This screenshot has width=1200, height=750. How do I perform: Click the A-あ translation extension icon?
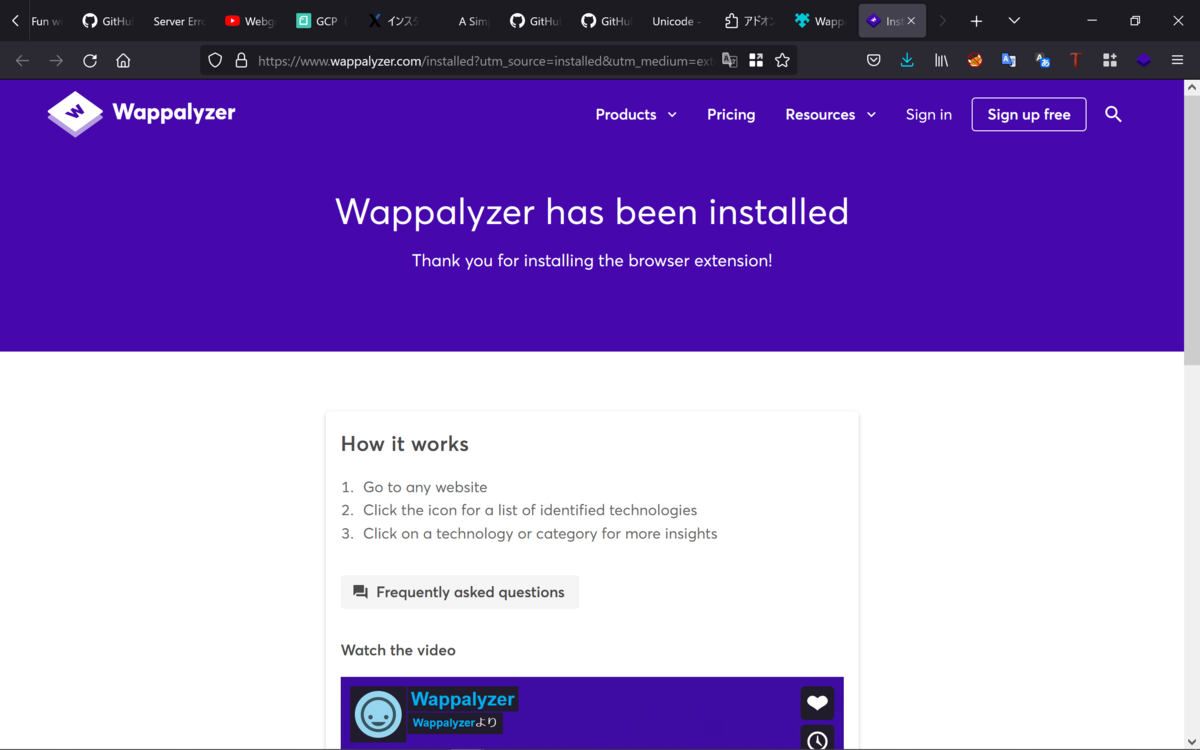(x=1042, y=61)
